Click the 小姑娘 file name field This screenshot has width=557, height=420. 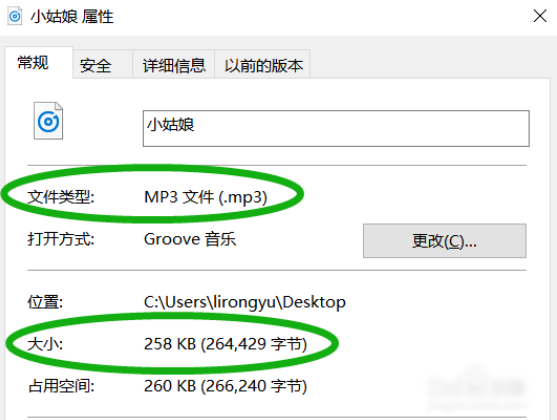tap(336, 128)
